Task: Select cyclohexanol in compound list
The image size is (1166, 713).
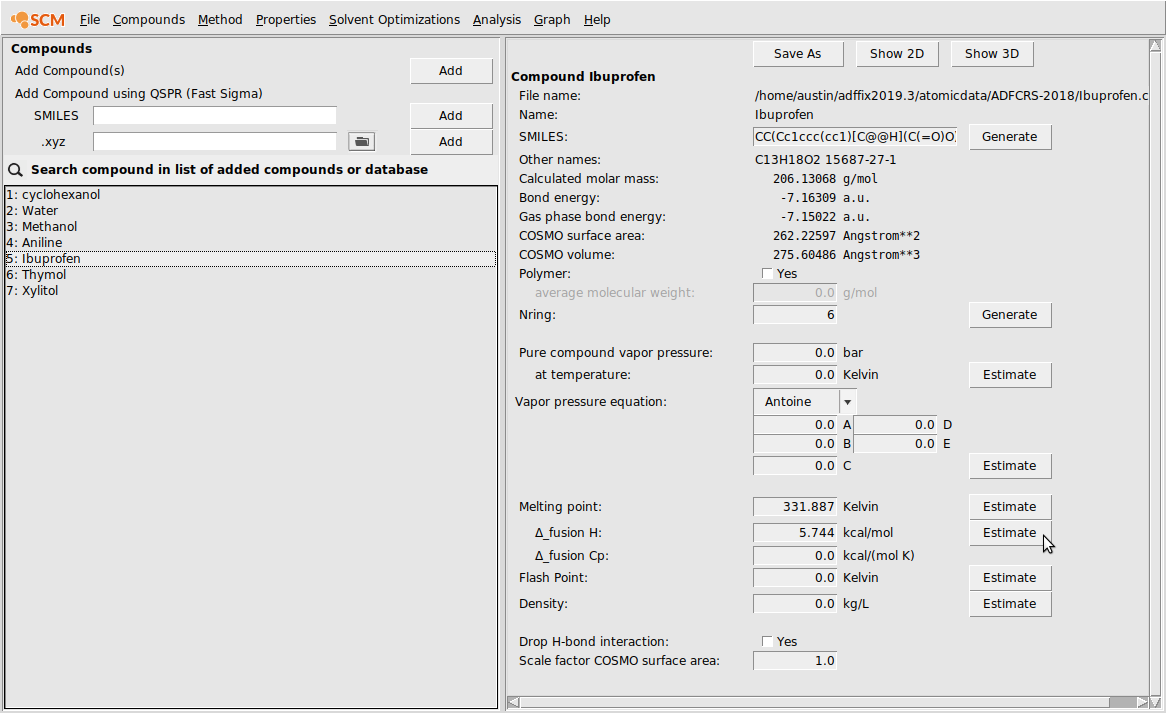Action: point(251,195)
